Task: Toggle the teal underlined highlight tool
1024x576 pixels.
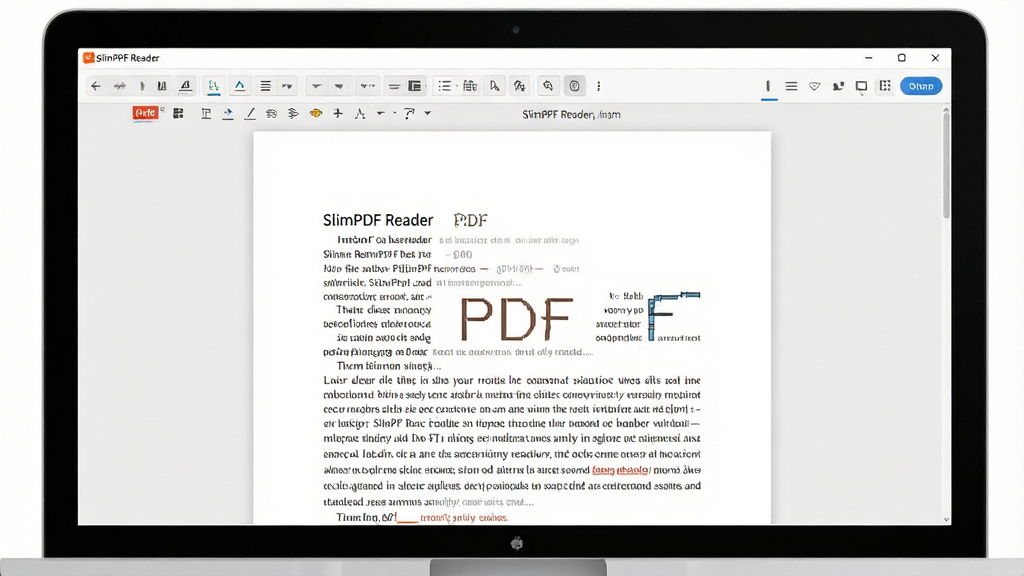Action: point(213,86)
